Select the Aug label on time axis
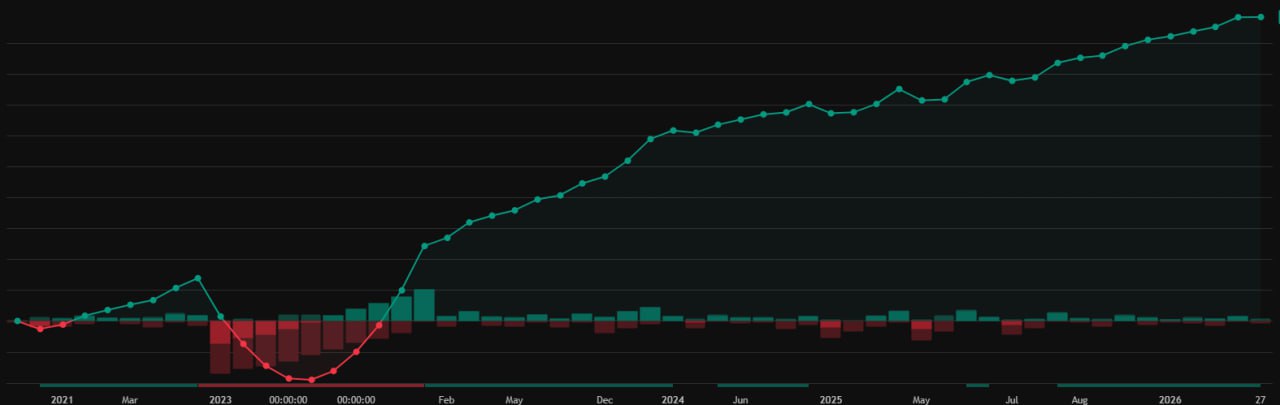1280x405 pixels. [1080, 399]
